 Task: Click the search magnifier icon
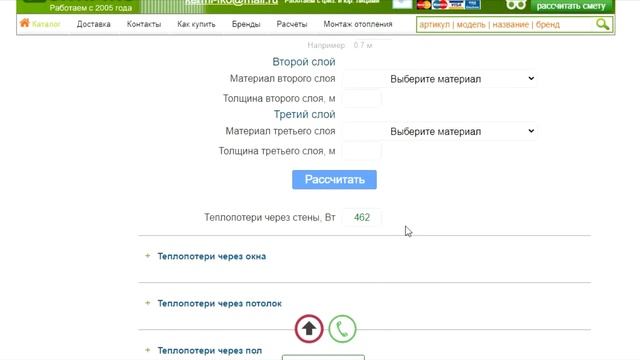click(x=602, y=24)
